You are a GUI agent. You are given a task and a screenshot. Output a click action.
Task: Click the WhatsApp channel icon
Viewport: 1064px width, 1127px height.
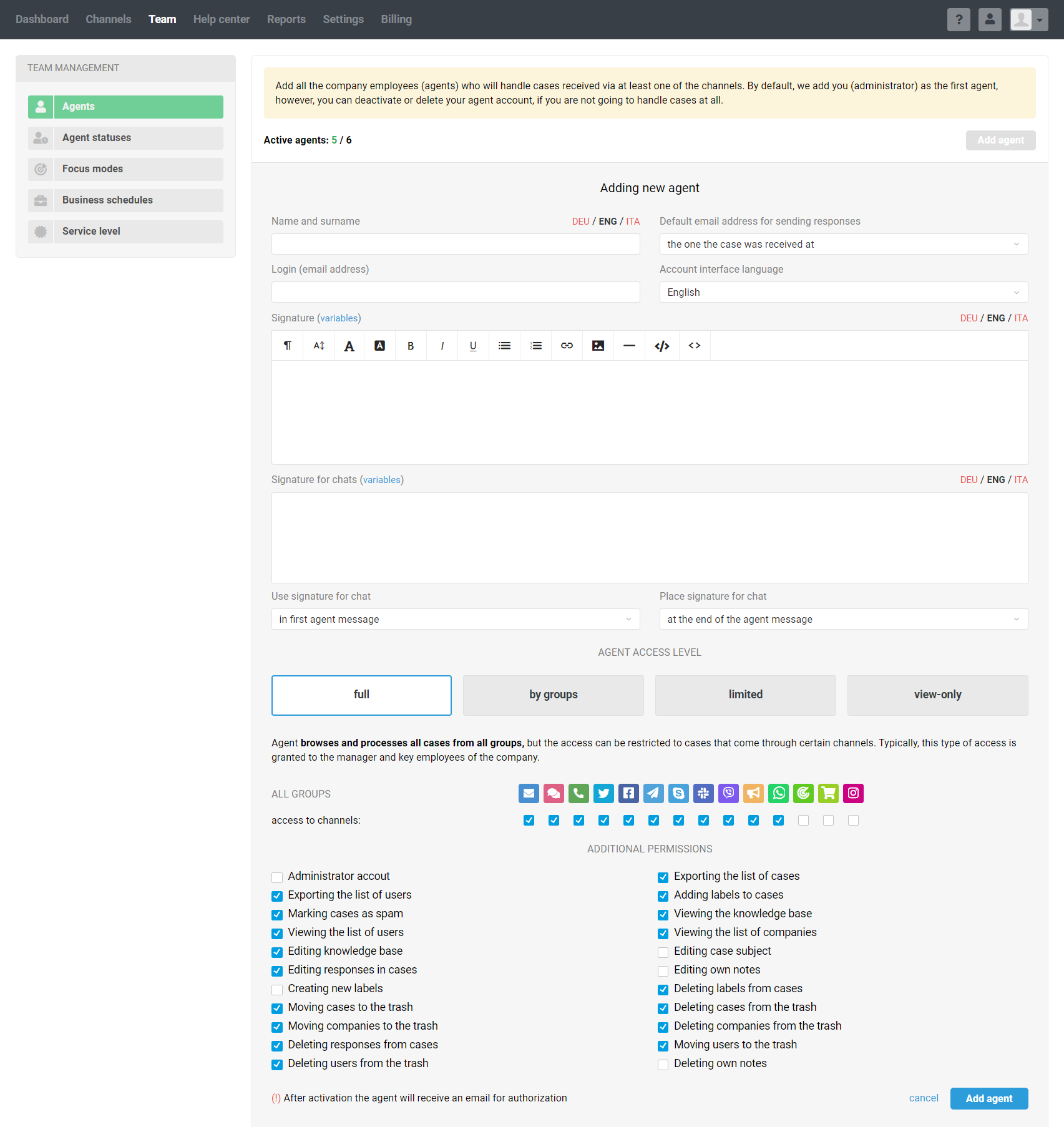pyautogui.click(x=778, y=793)
